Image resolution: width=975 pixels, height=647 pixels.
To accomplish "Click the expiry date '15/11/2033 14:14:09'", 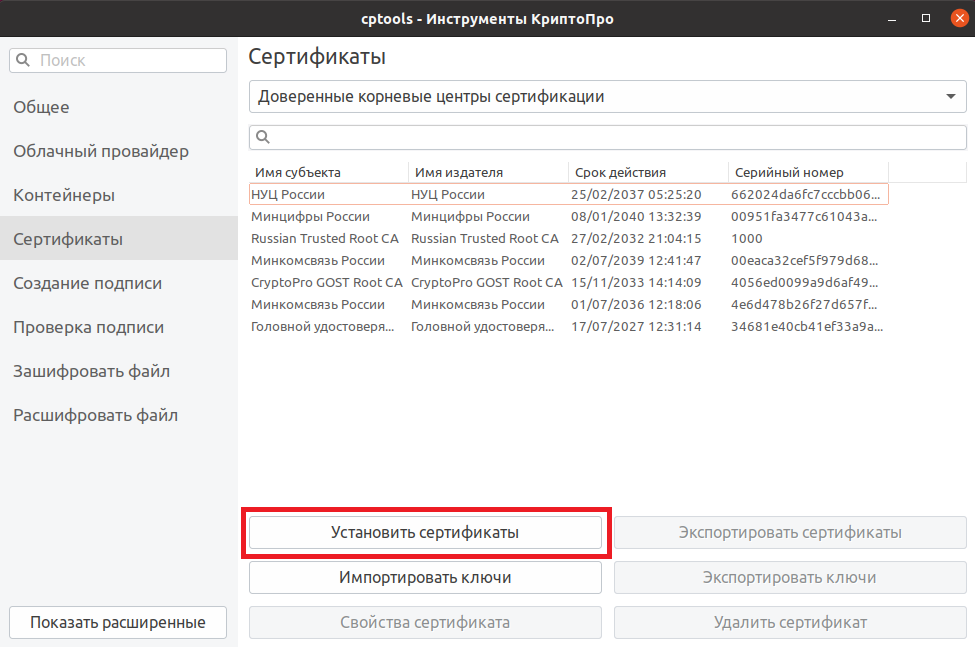I will click(636, 283).
